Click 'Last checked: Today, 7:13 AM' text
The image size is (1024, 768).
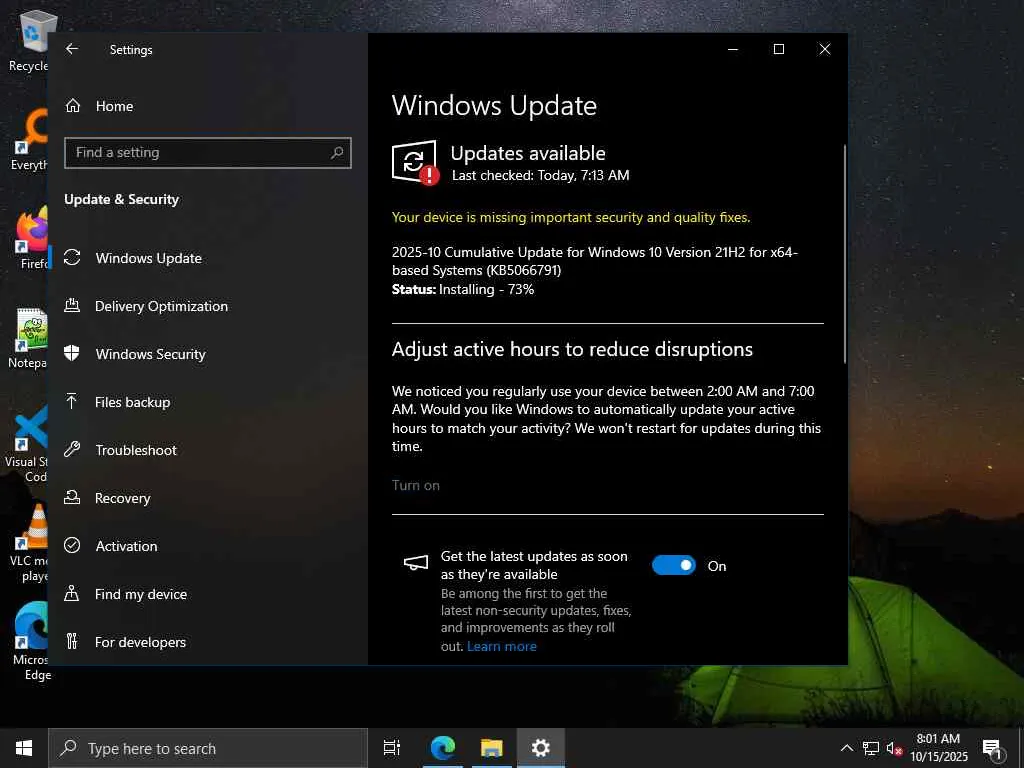(541, 175)
